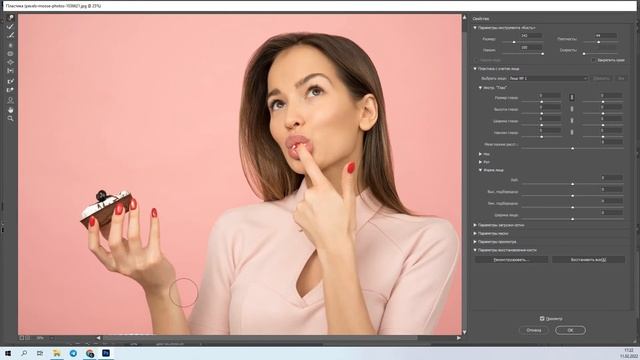The image size is (640, 360).
Task: Open the Windows Start menu
Action: 8,353
